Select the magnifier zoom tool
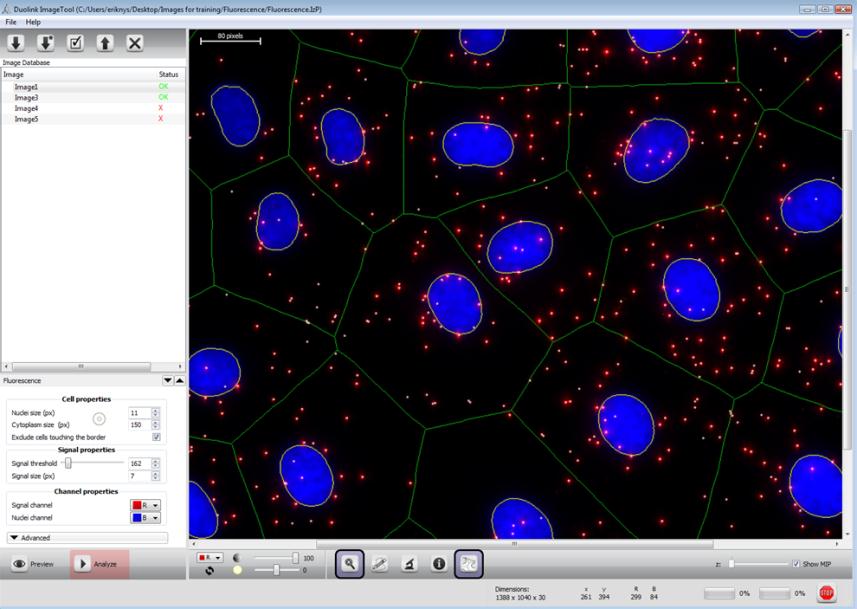This screenshot has height=609, width=857. 350,564
